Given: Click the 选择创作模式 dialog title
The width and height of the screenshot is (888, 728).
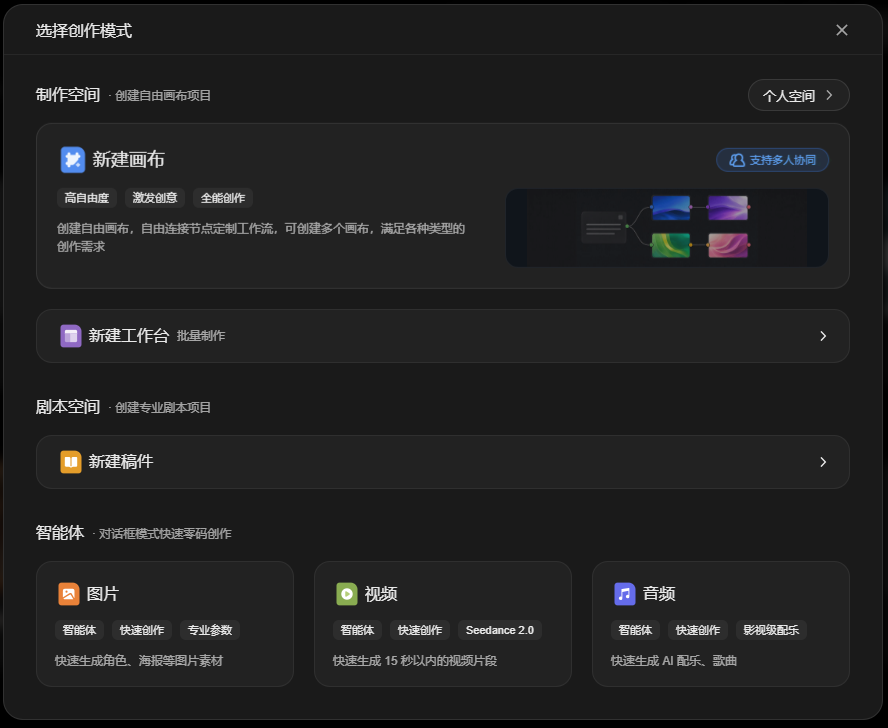Looking at the screenshot, I should click(x=84, y=31).
